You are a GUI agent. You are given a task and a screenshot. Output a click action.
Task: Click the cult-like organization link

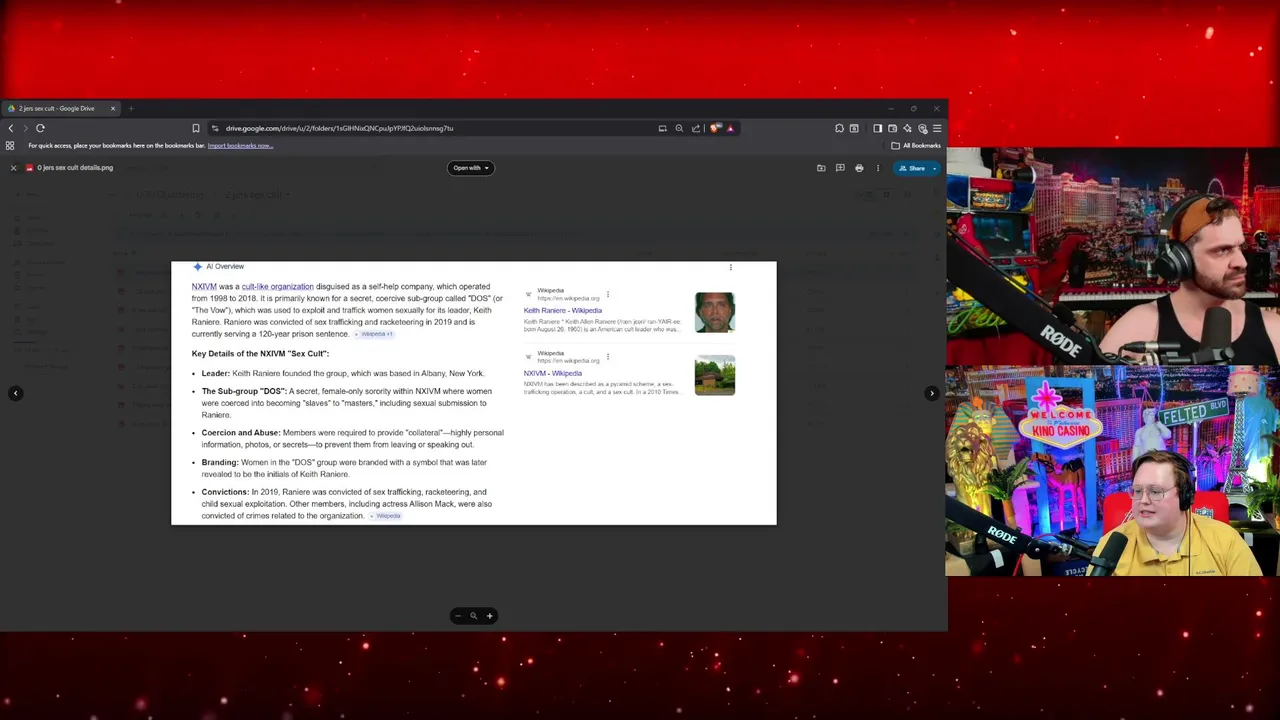[x=277, y=287]
